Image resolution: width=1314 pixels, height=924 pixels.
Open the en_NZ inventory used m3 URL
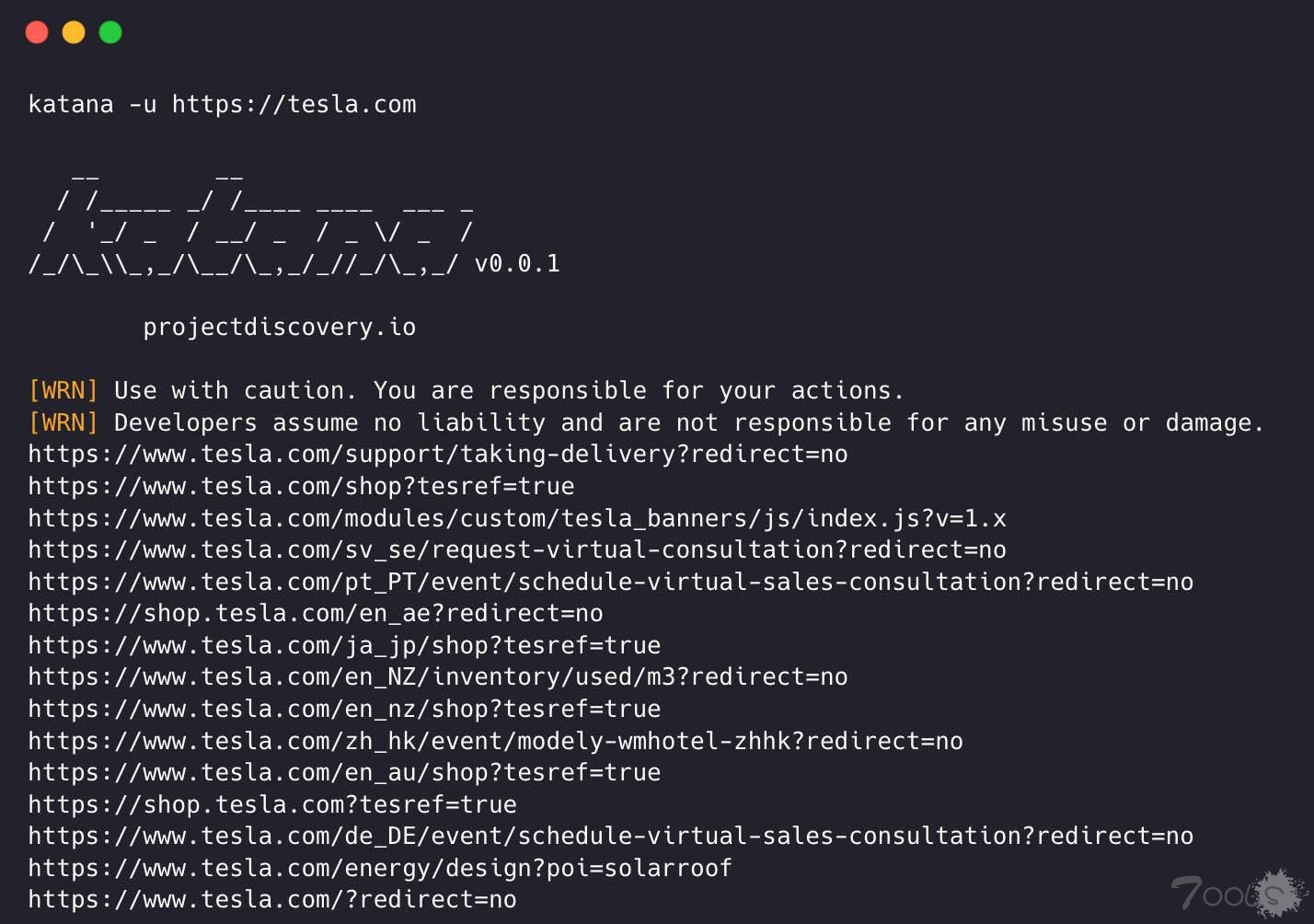438,677
